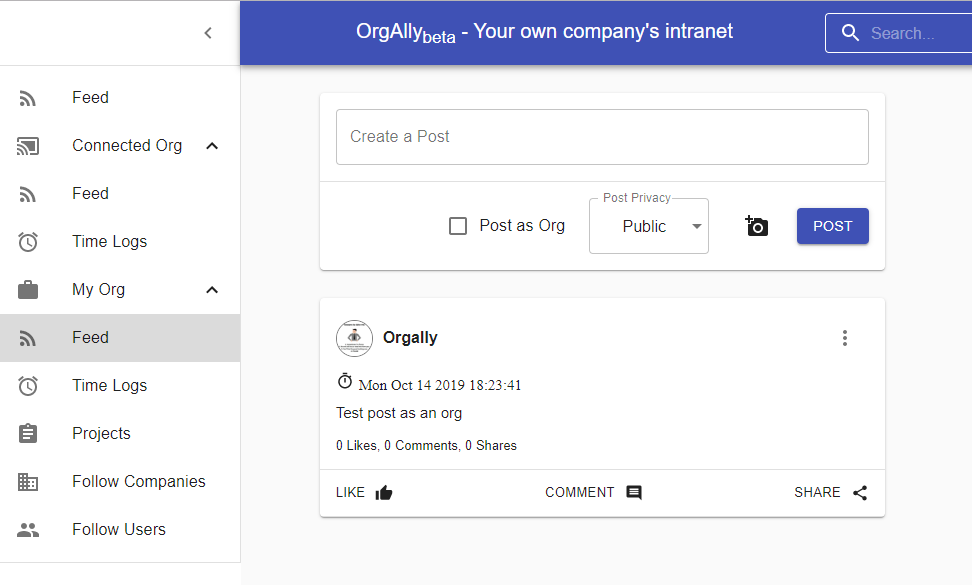Screen dimensions: 972x585
Task: Click the timer icon beside the post date
Action: (x=345, y=381)
